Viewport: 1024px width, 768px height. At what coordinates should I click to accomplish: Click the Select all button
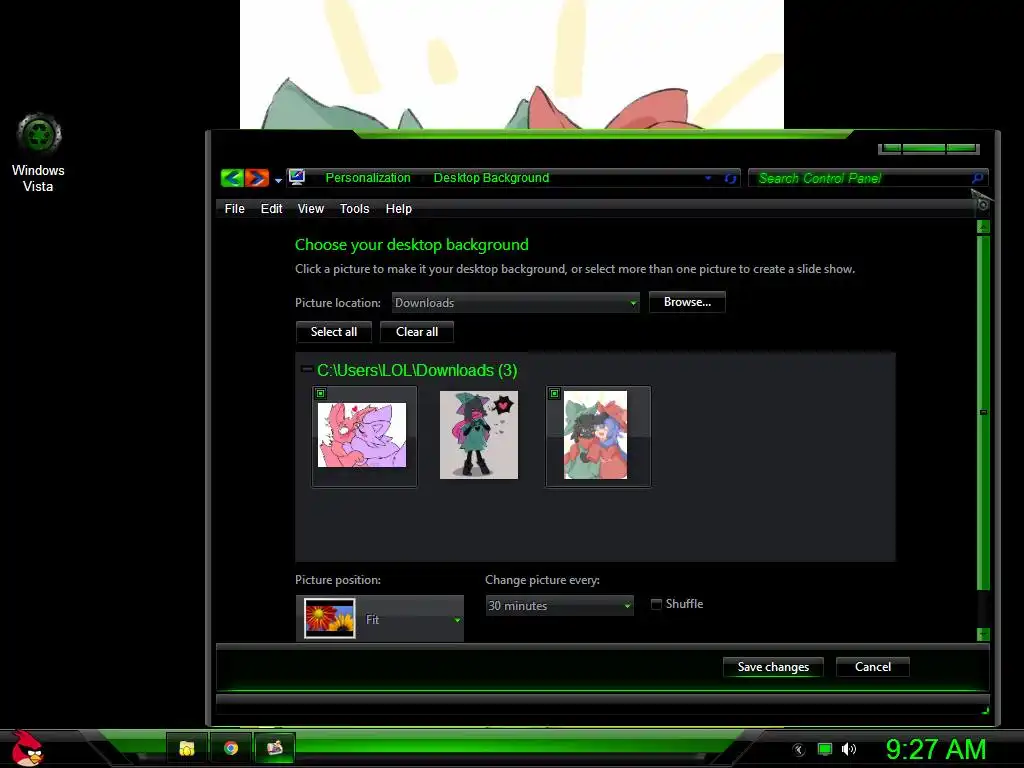click(x=334, y=332)
